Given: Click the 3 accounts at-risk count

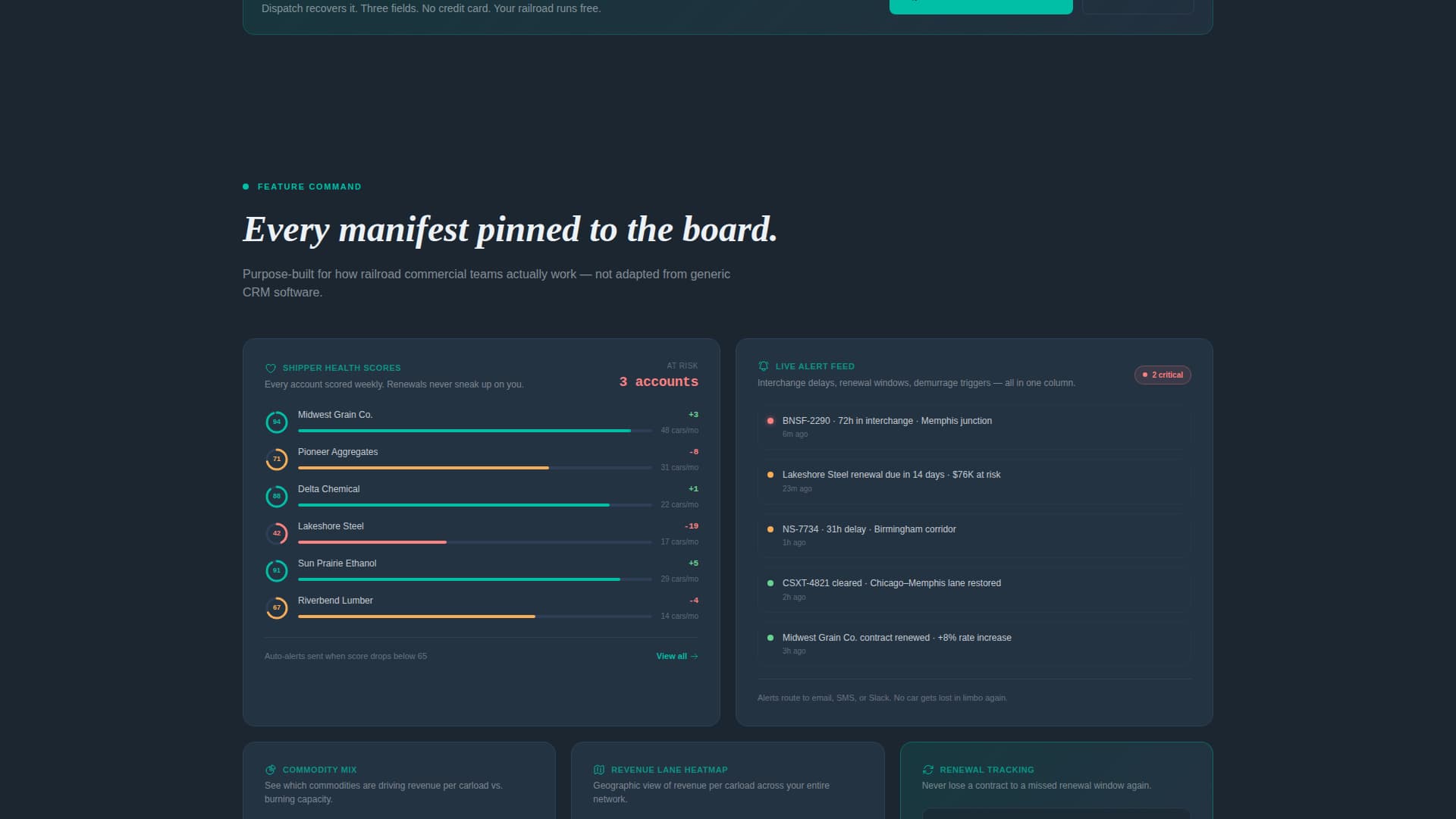Looking at the screenshot, I should (x=658, y=382).
